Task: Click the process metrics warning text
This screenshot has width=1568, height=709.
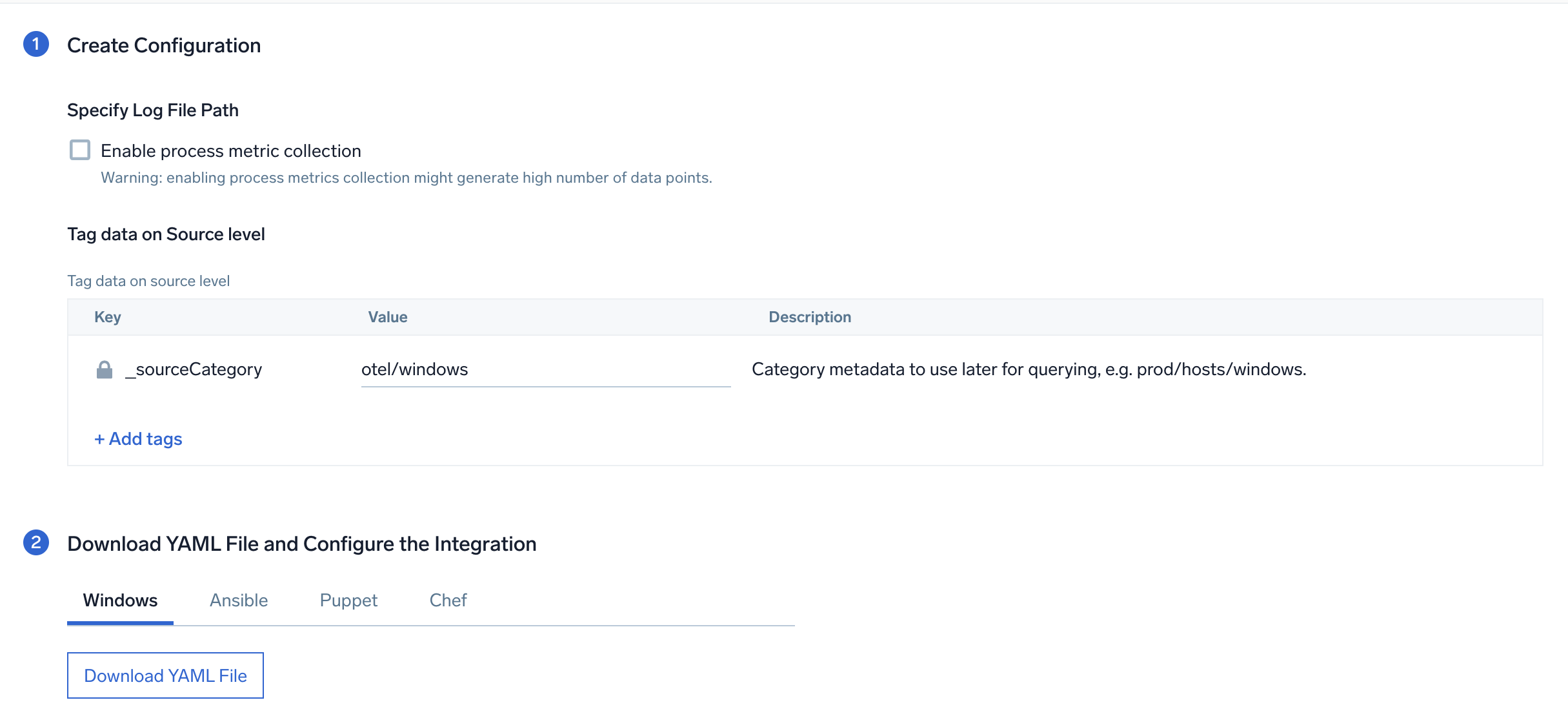Action: (x=406, y=178)
